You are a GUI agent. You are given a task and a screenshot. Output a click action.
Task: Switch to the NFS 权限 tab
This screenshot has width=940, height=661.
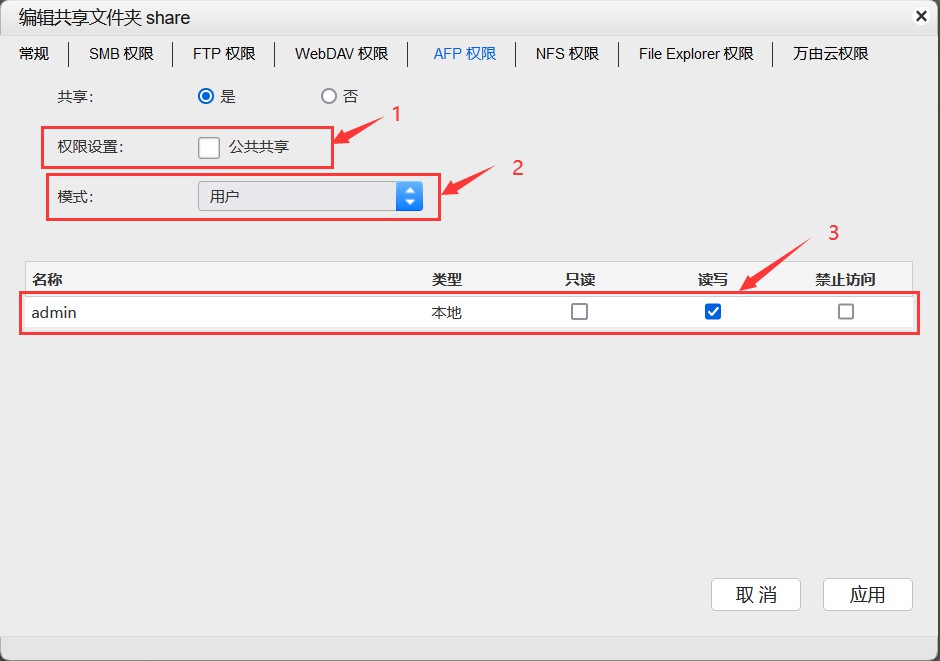coord(567,54)
